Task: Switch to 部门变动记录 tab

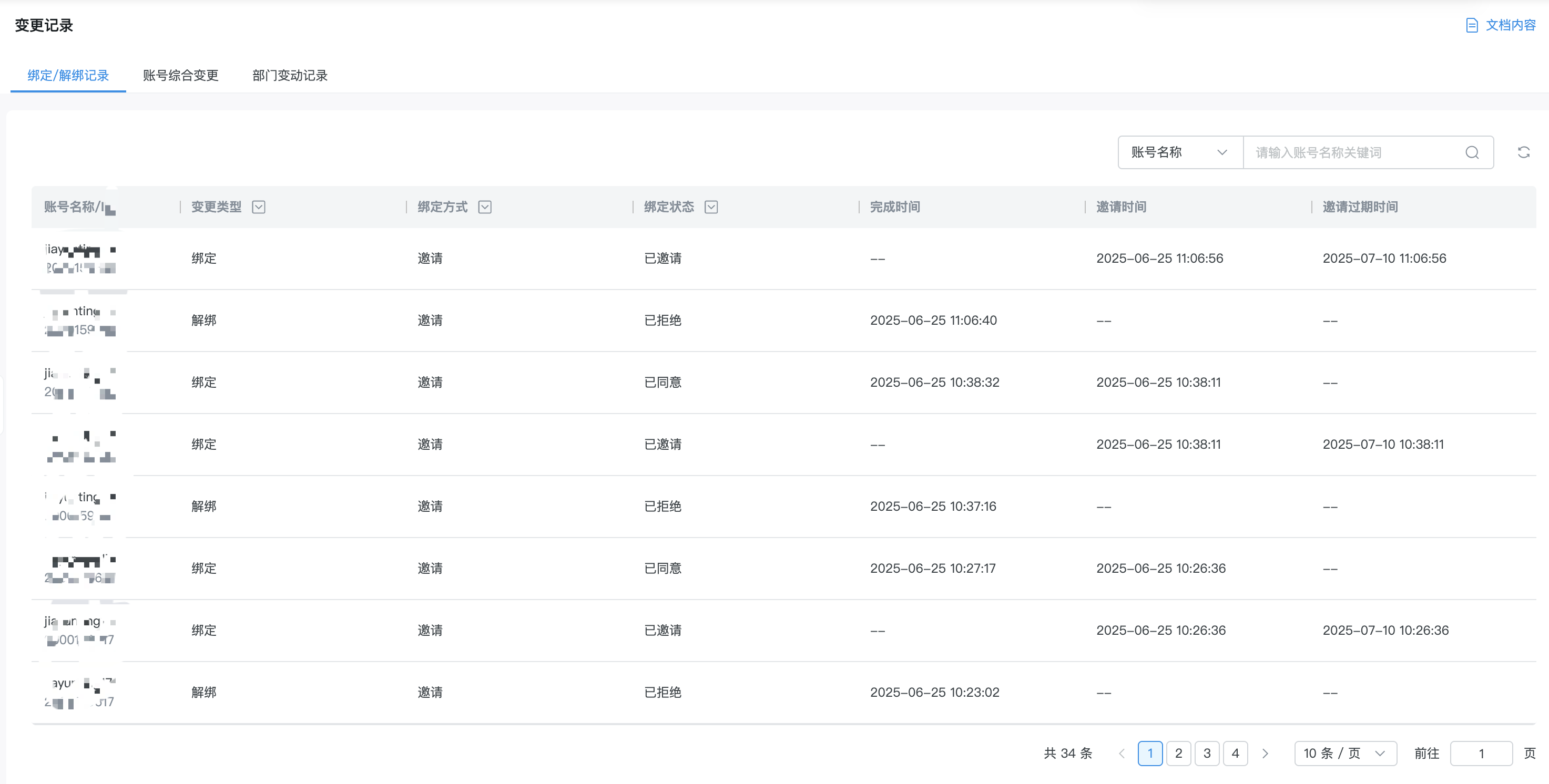Action: 290,76
